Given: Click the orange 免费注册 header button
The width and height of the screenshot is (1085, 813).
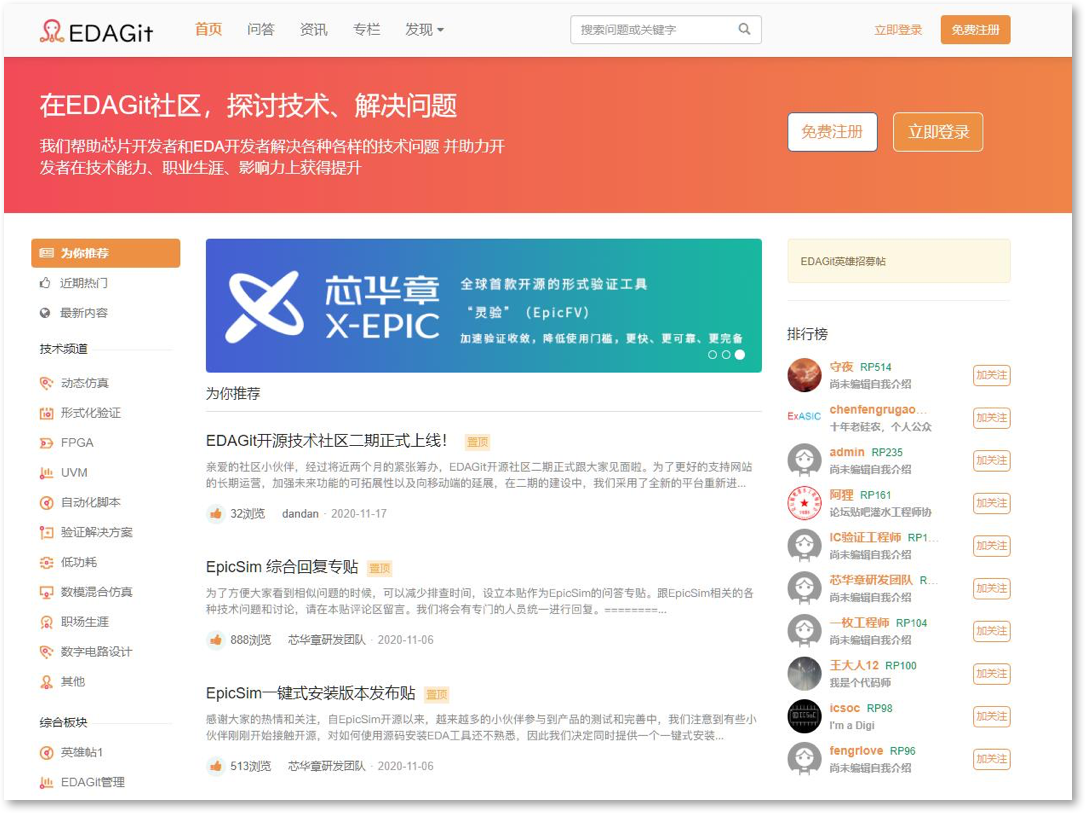Looking at the screenshot, I should pyautogui.click(x=975, y=30).
